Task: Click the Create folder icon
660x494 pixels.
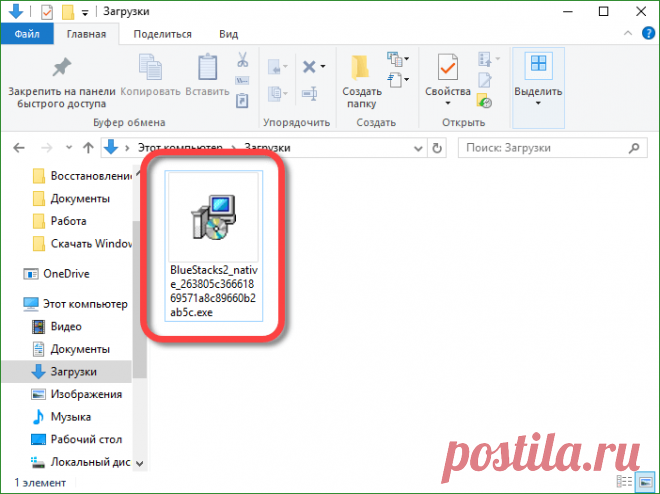Action: click(360, 67)
